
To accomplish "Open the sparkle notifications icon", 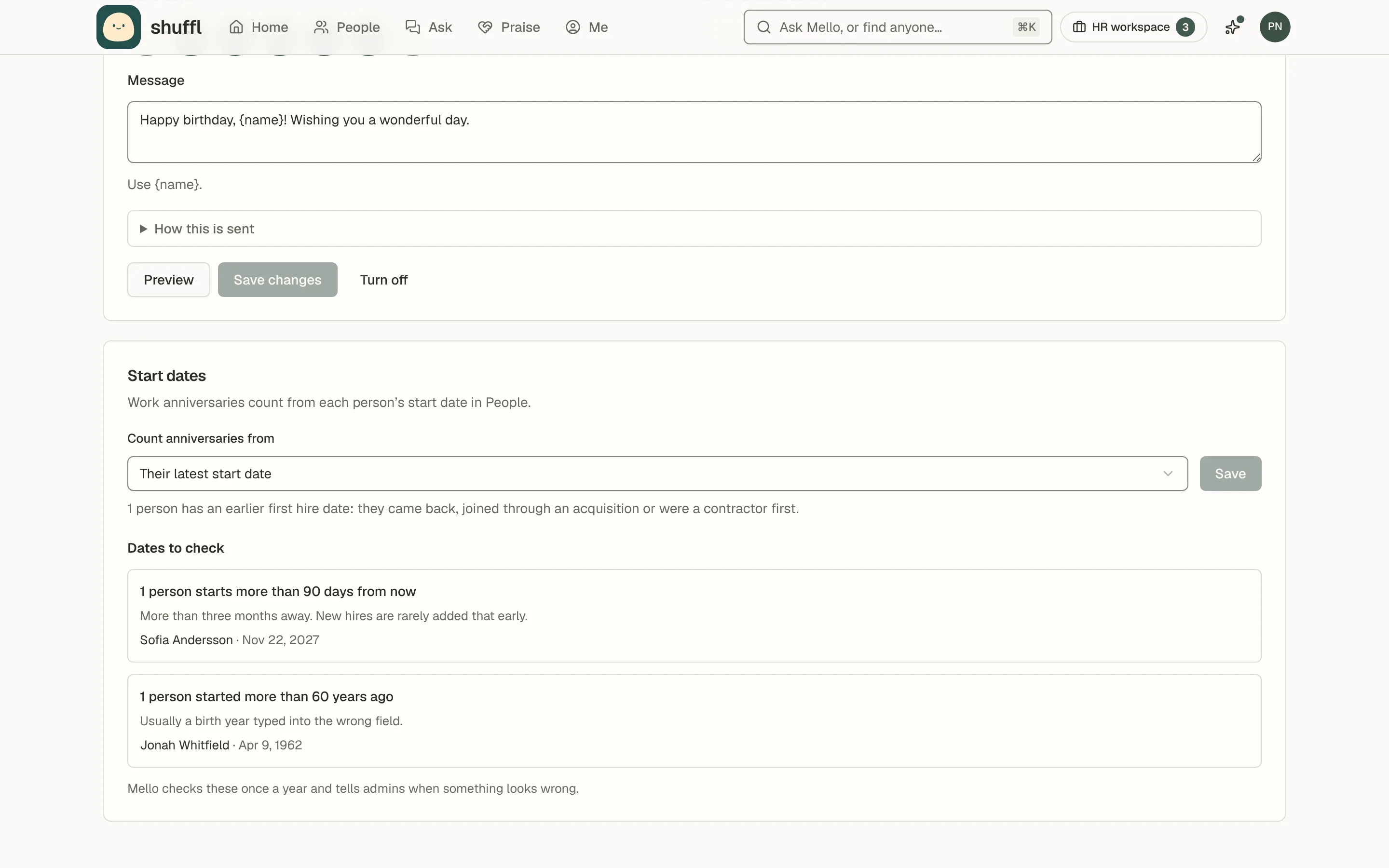I will pyautogui.click(x=1233, y=27).
